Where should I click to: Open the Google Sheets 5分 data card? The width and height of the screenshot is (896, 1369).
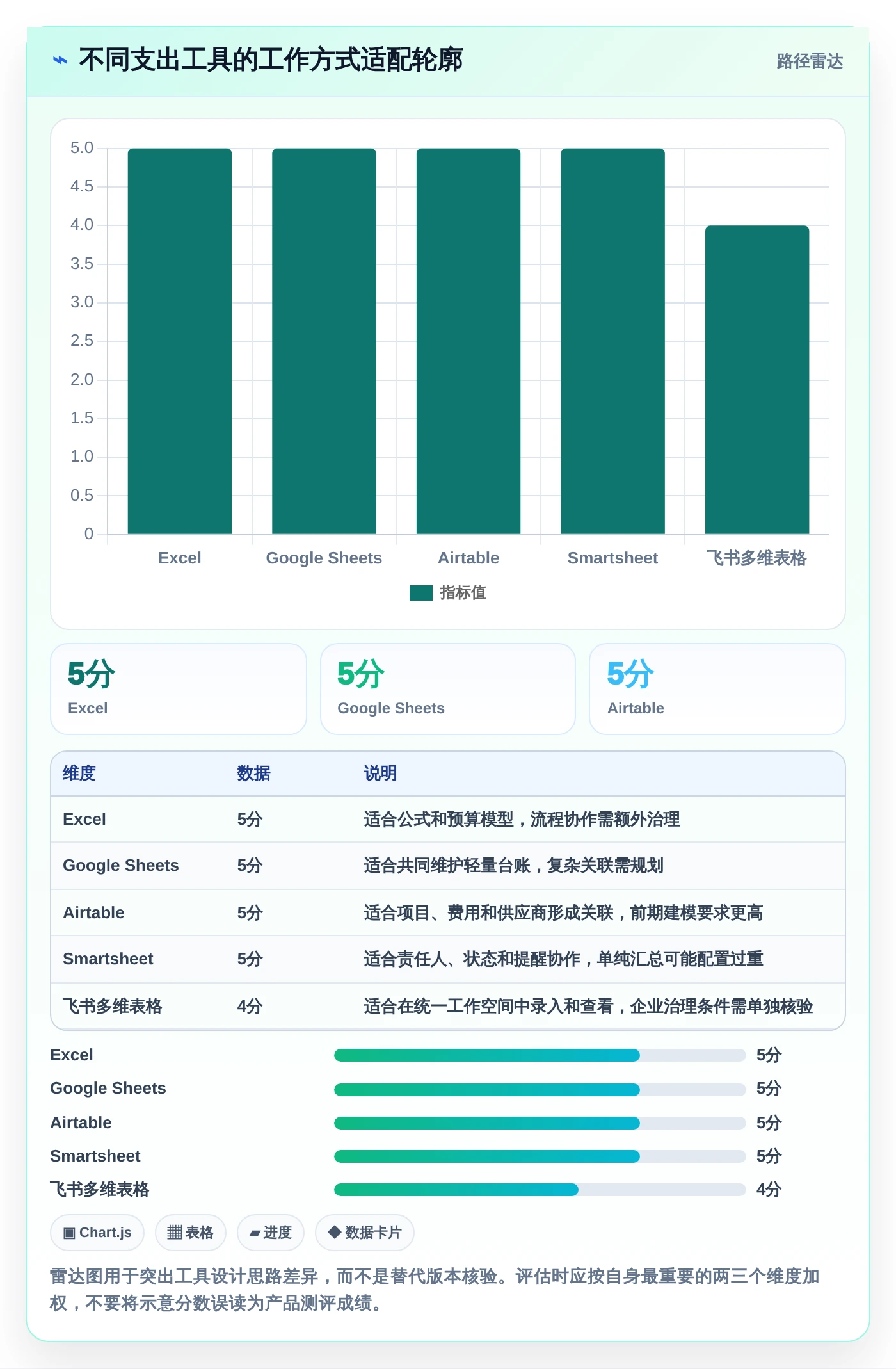point(448,689)
